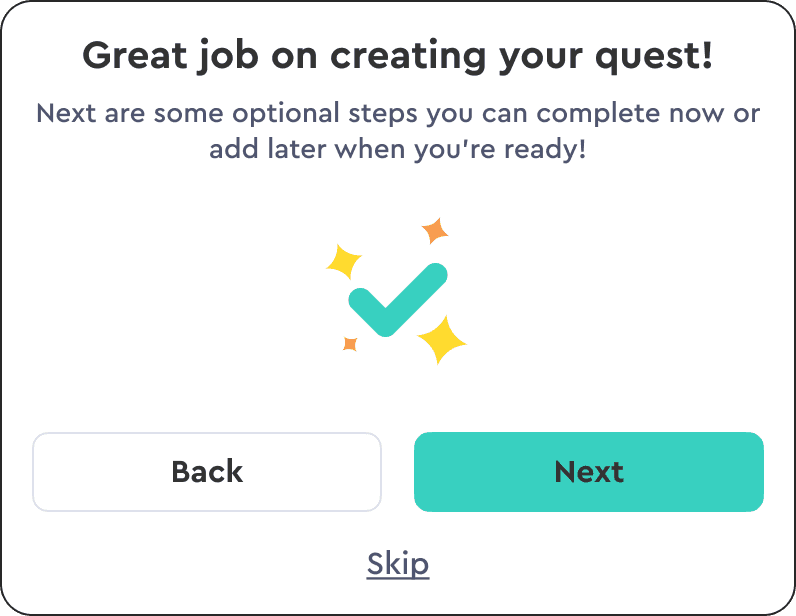Click the words "complete now" in the subtitle
Viewport: 796px width, 616px height.
pyautogui.click(x=630, y=114)
